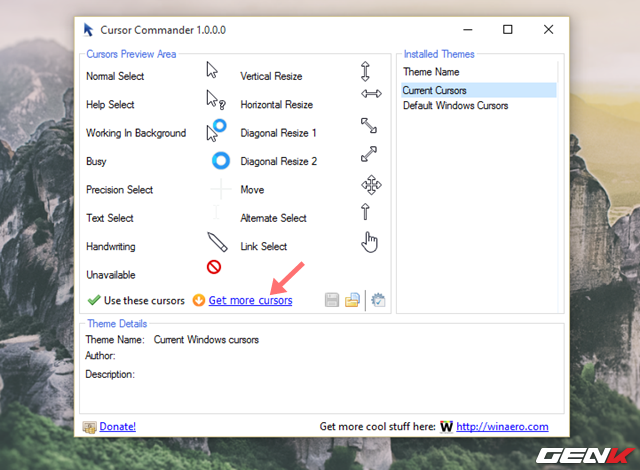Click the Link Select hand cursor icon
Screen dimensions: 640x470
(371, 241)
